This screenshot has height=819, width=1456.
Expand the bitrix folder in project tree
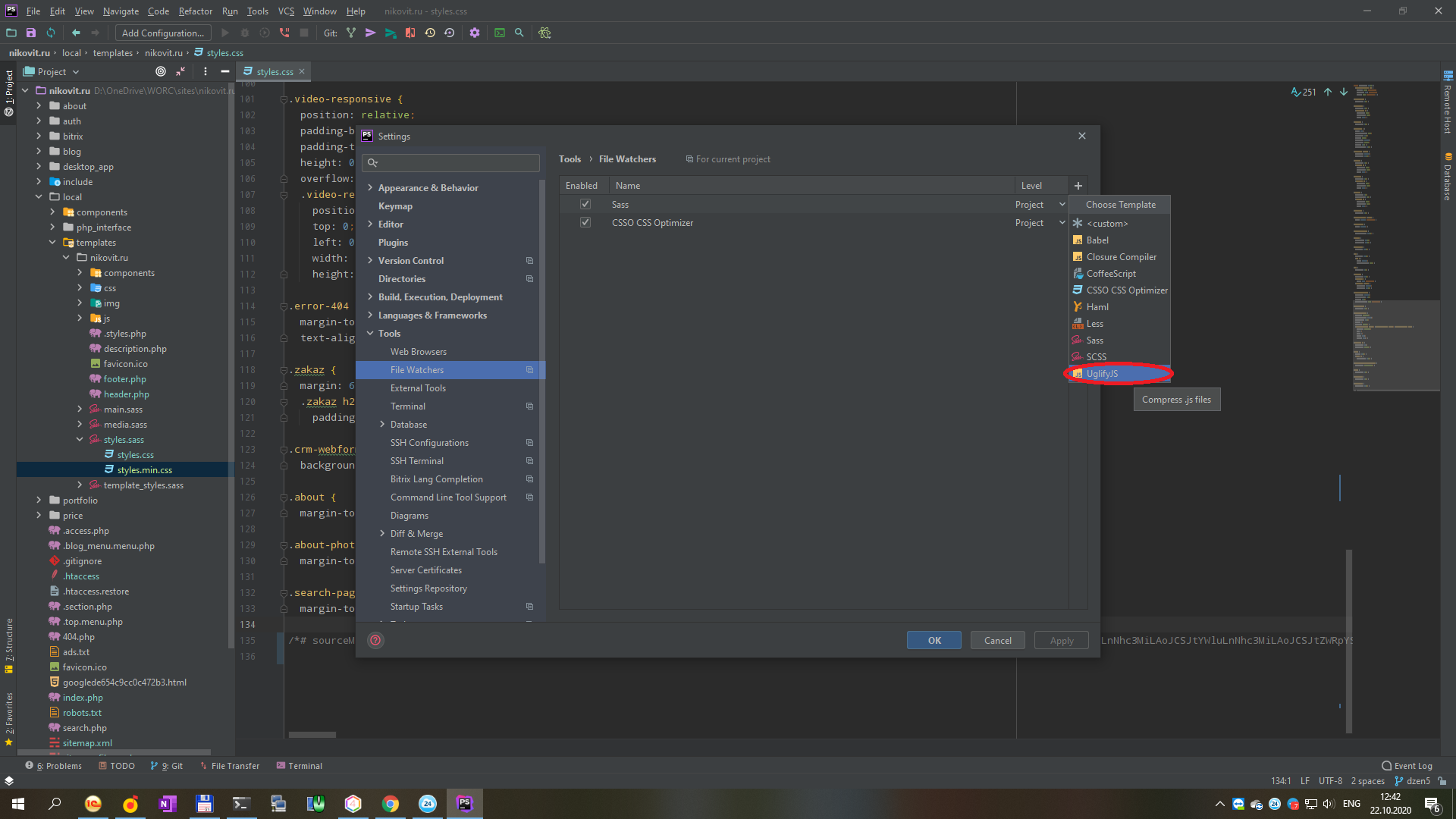39,136
